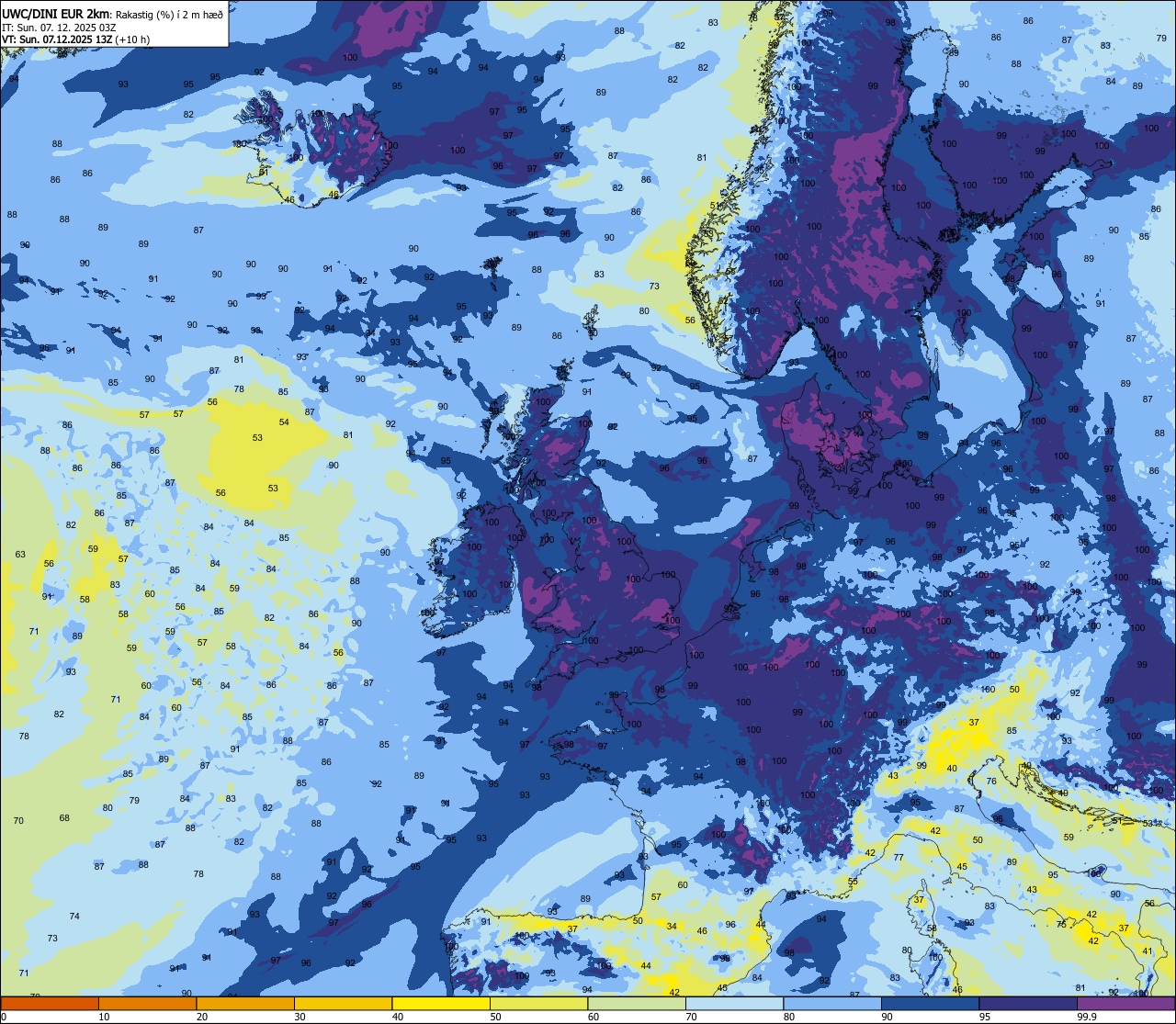
Task: Click the '40' legend scale label
Action: click(x=398, y=1017)
